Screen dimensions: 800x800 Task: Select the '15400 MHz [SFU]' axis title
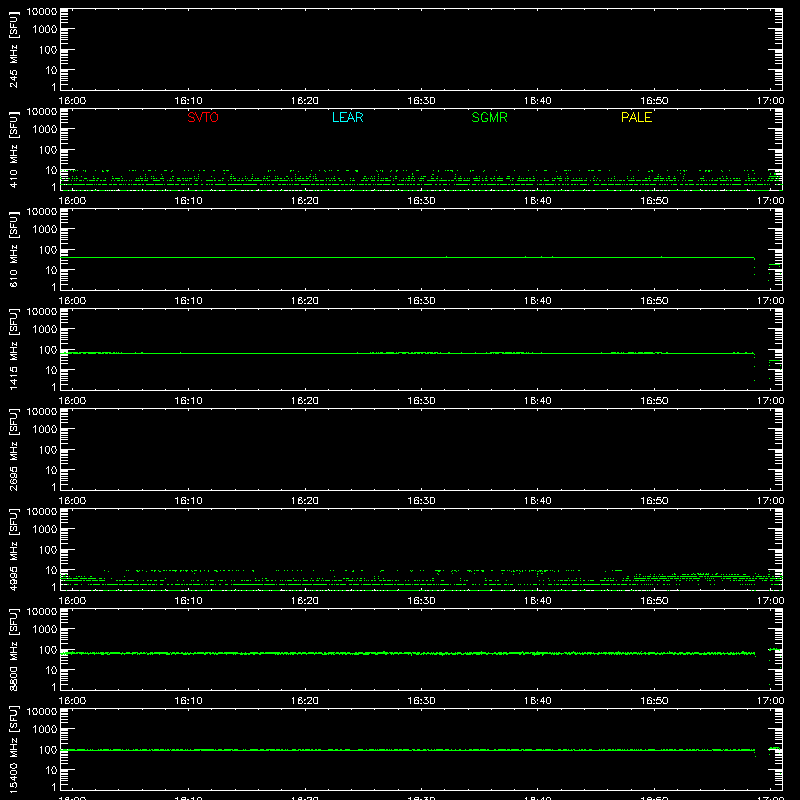click(14, 749)
